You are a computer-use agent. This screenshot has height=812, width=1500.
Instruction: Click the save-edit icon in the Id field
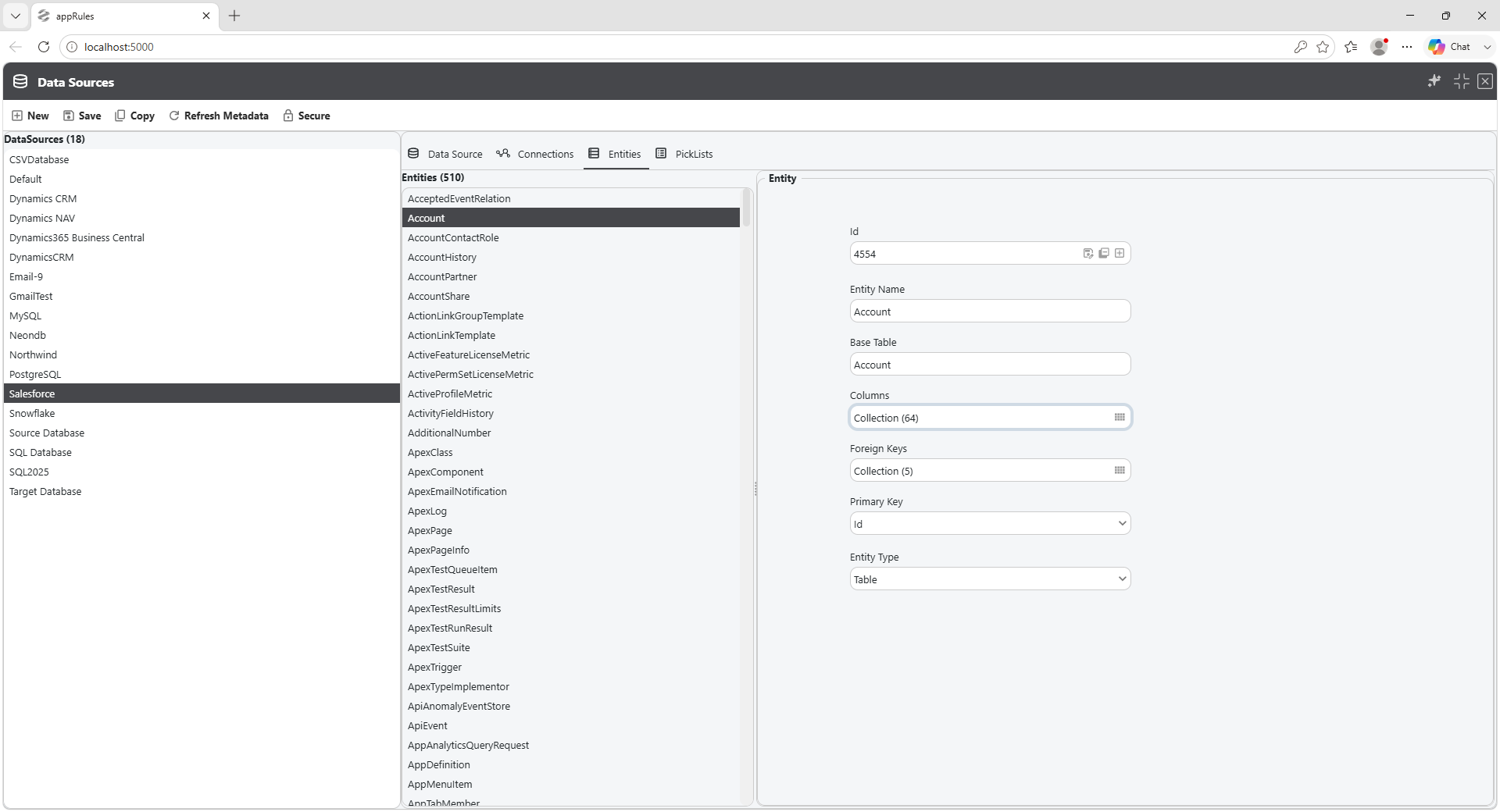(x=1088, y=253)
